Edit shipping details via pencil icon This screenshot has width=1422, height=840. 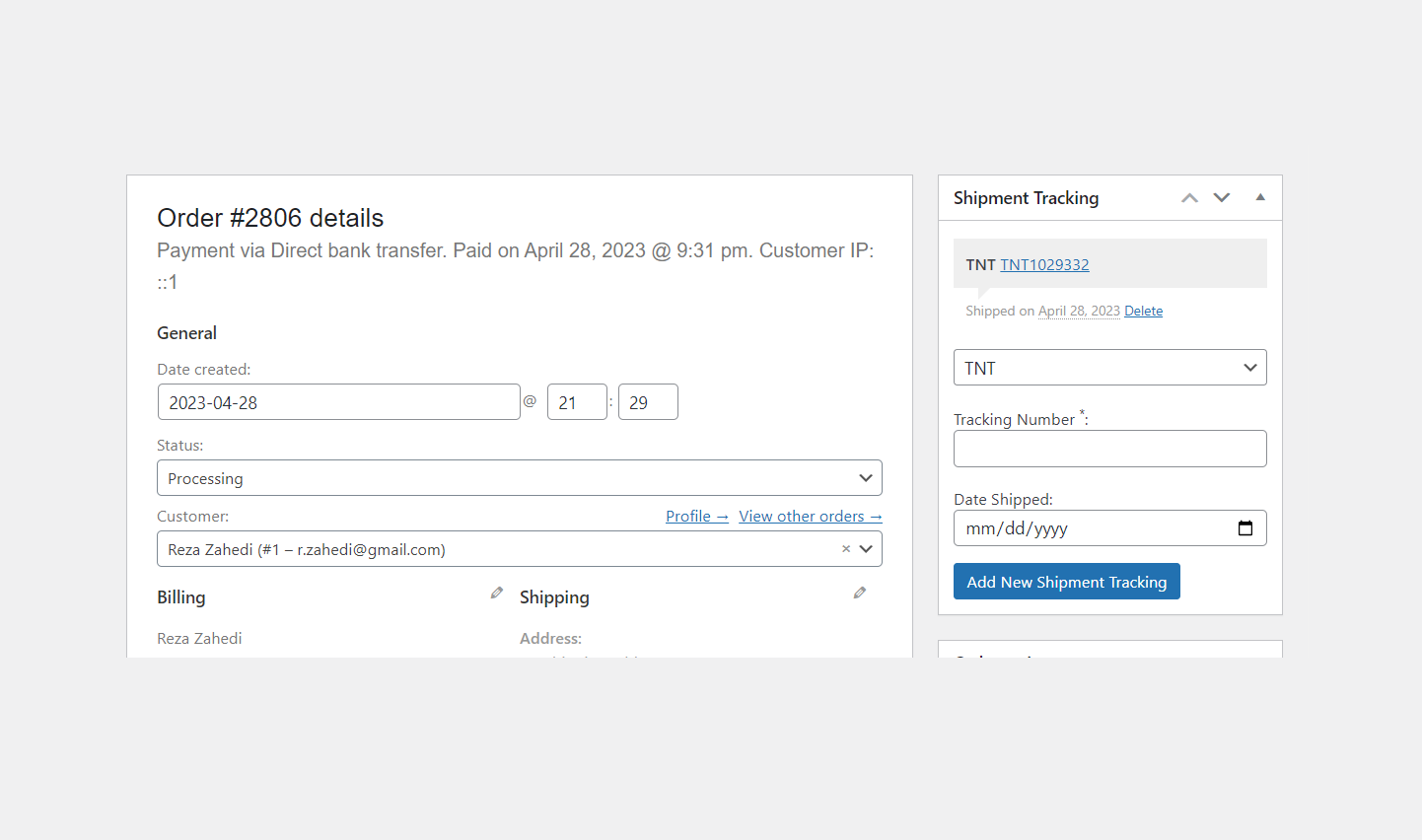[x=860, y=593]
